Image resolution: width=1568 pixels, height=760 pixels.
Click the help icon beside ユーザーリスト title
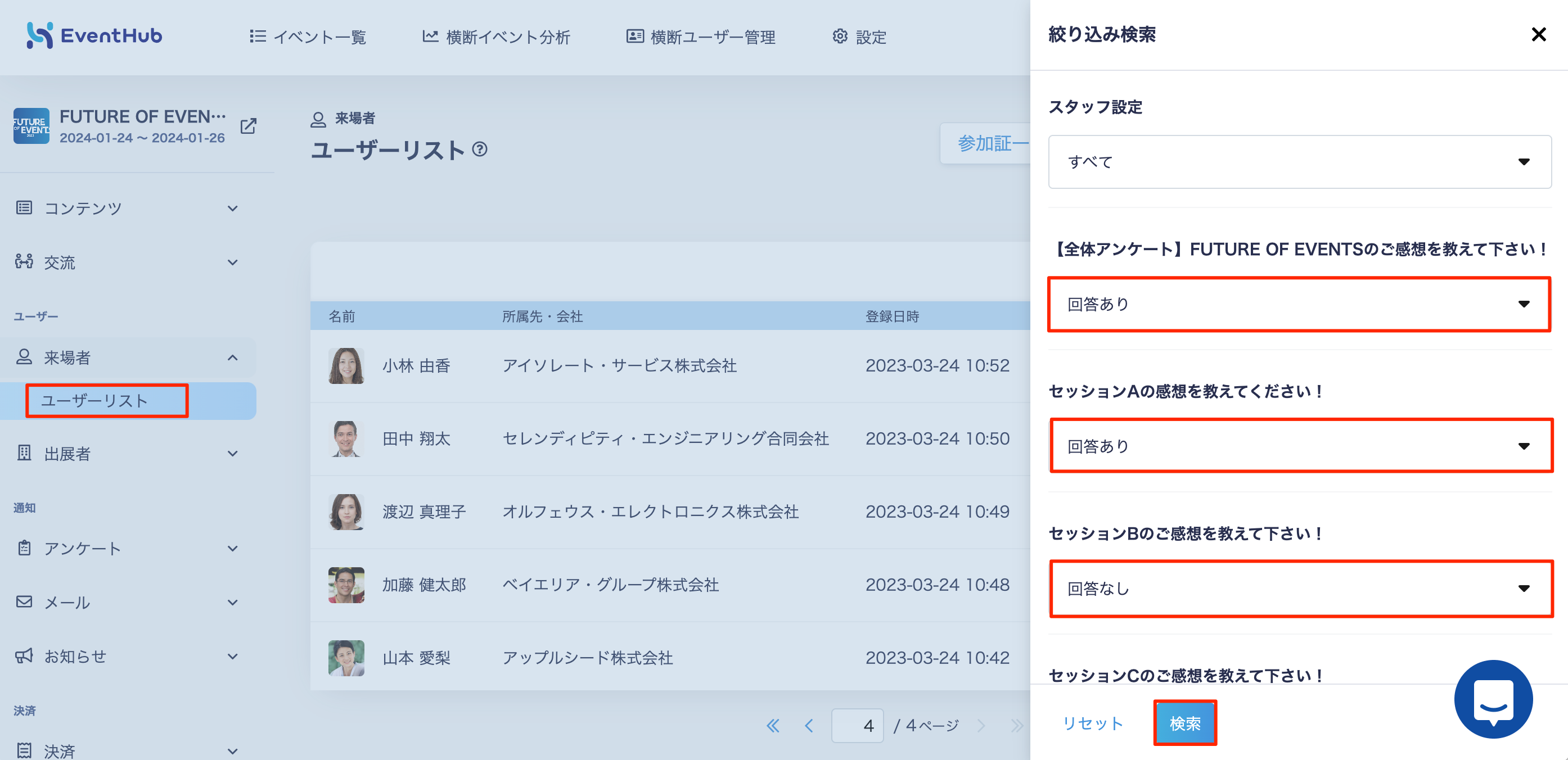[x=480, y=149]
